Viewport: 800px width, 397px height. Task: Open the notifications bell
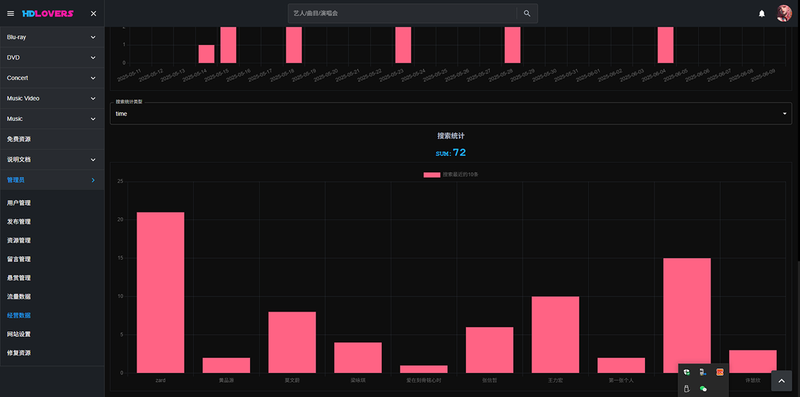(x=762, y=14)
